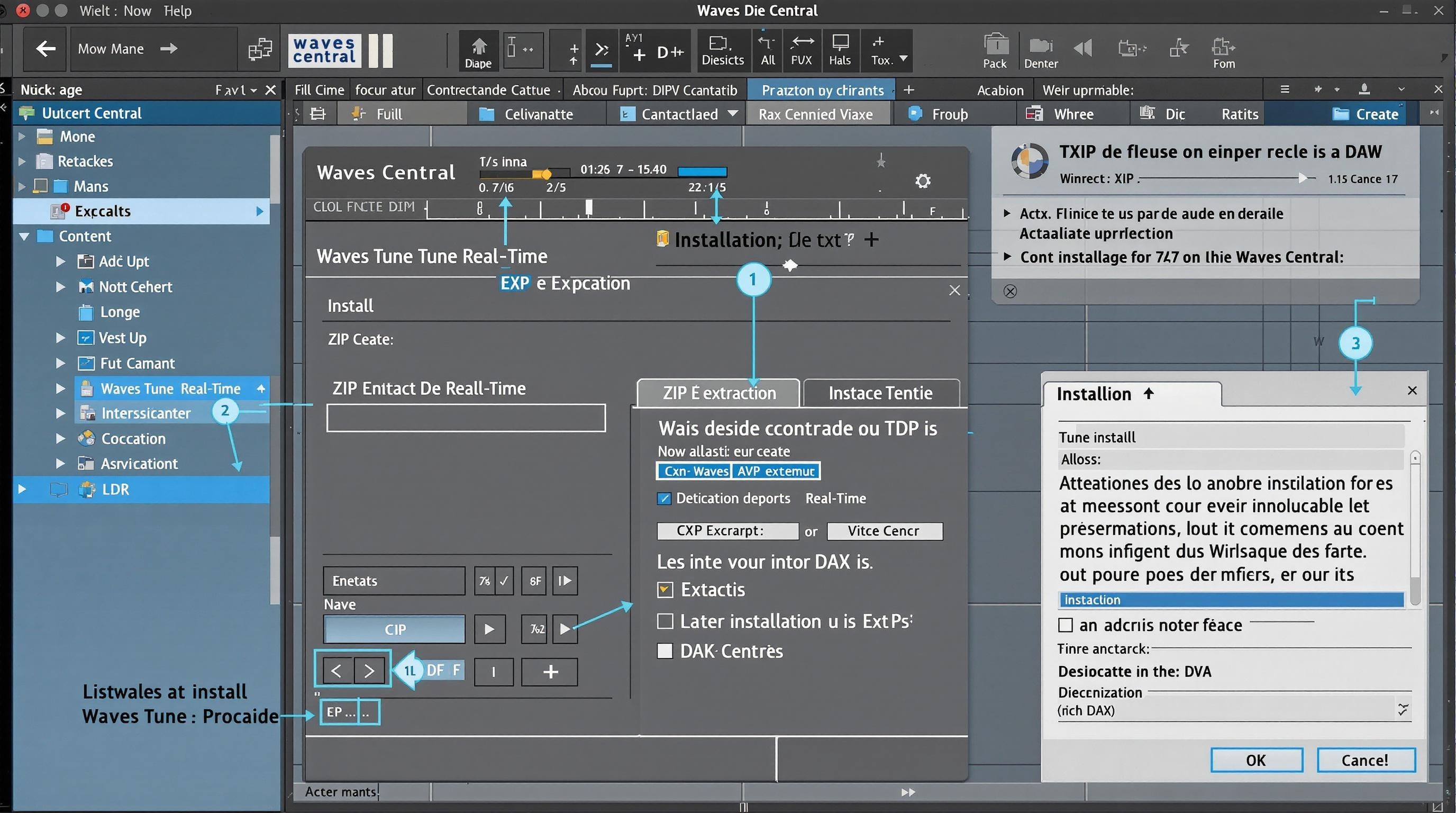Open the Tox dropdown arrow
1456x813 pixels.
coord(903,58)
